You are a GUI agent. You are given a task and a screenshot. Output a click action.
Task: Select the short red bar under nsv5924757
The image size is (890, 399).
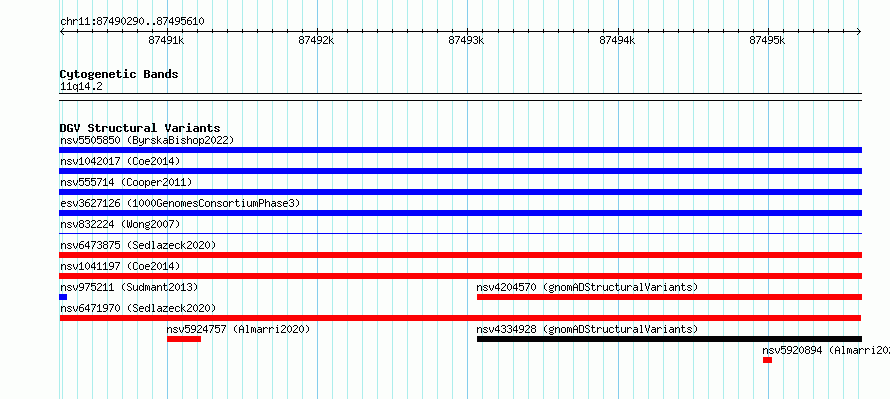(x=184, y=339)
